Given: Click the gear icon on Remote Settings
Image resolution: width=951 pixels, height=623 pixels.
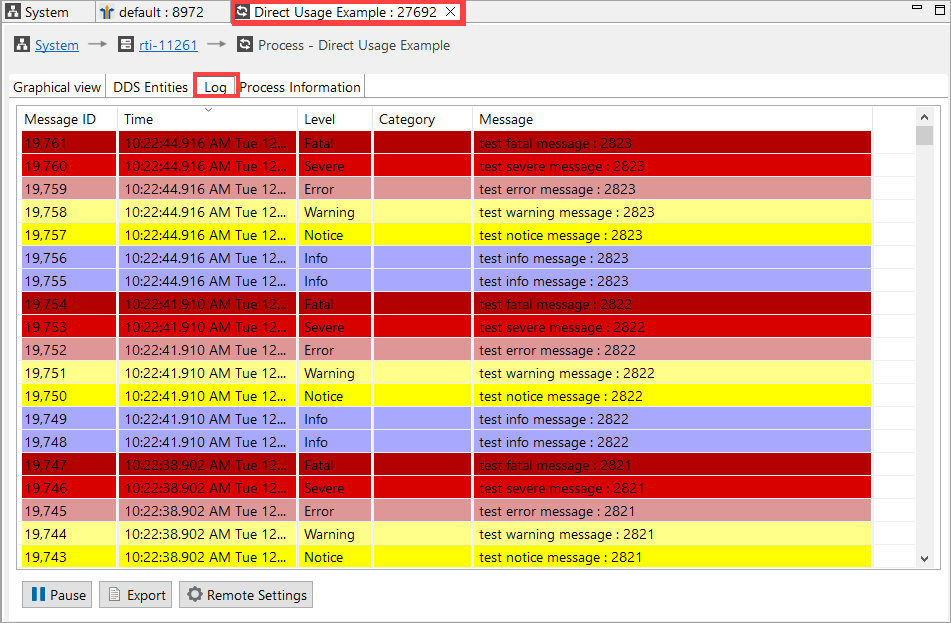Looking at the screenshot, I should tap(195, 594).
